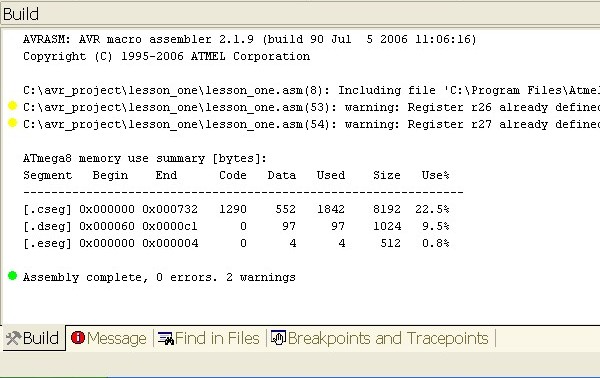Click the [.cseg] memory segment row
Viewport: 600px width, 378px height.
click(236, 209)
